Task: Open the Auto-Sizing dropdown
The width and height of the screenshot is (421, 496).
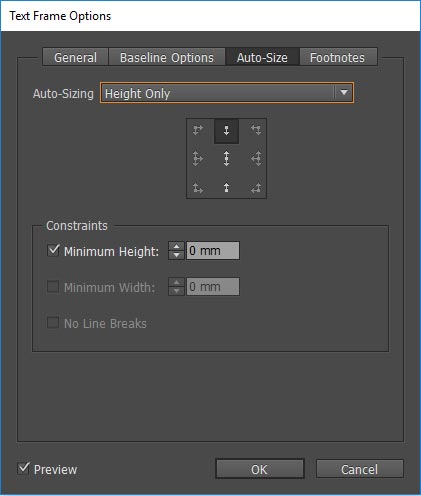Action: coord(227,93)
